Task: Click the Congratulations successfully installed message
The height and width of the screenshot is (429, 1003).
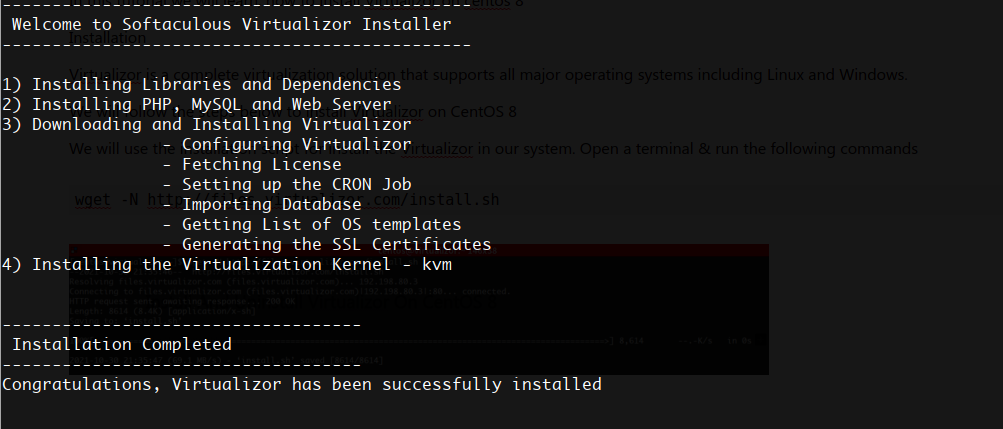Action: pos(302,384)
